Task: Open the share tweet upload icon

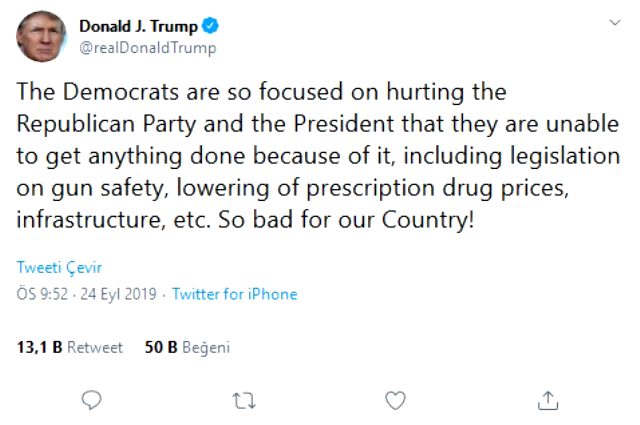Action: (x=547, y=400)
